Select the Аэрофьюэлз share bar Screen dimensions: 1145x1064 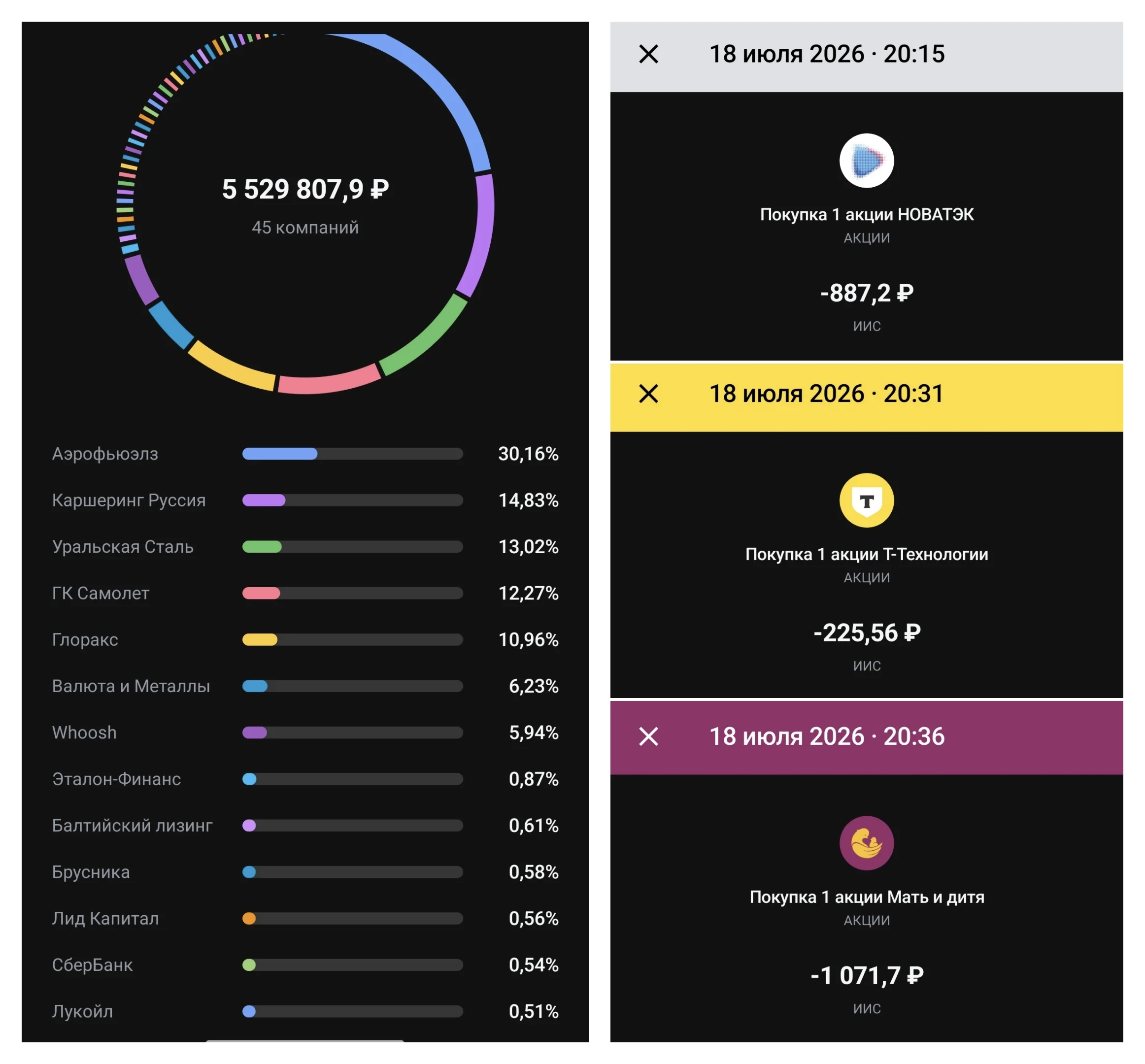(x=352, y=454)
